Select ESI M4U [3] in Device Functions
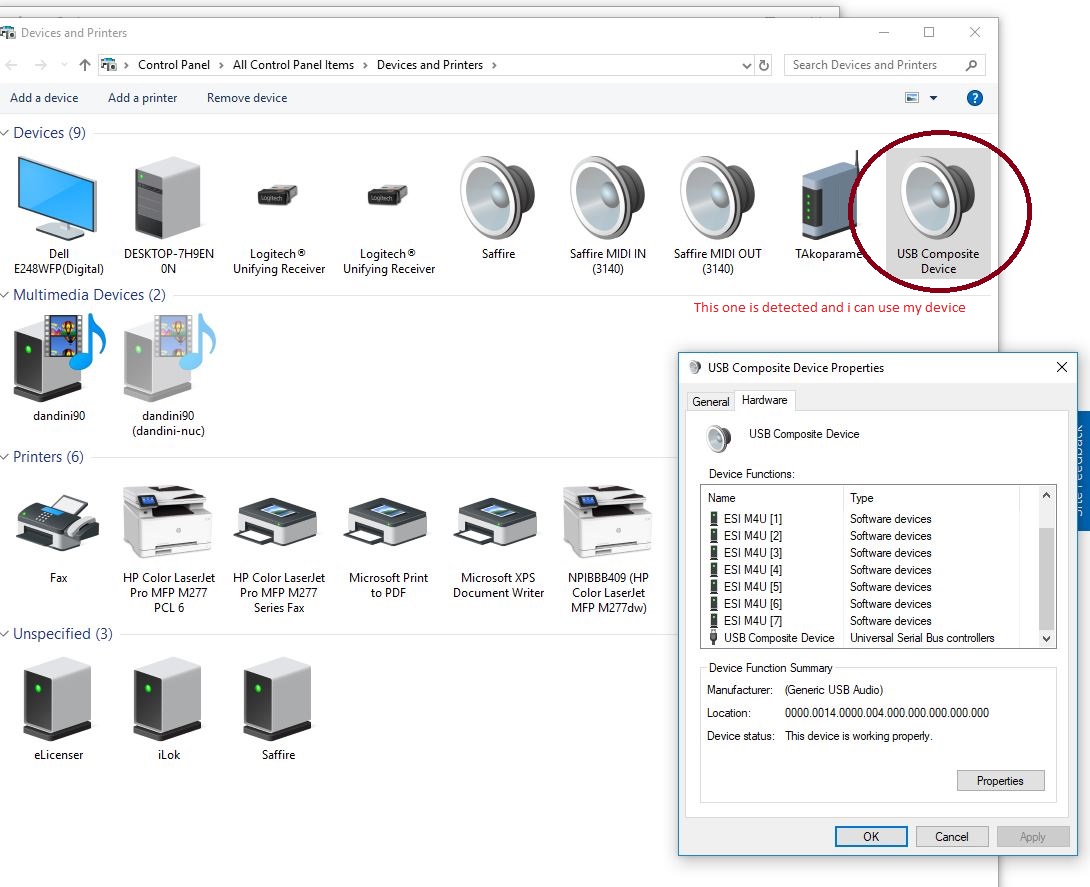 click(x=860, y=553)
